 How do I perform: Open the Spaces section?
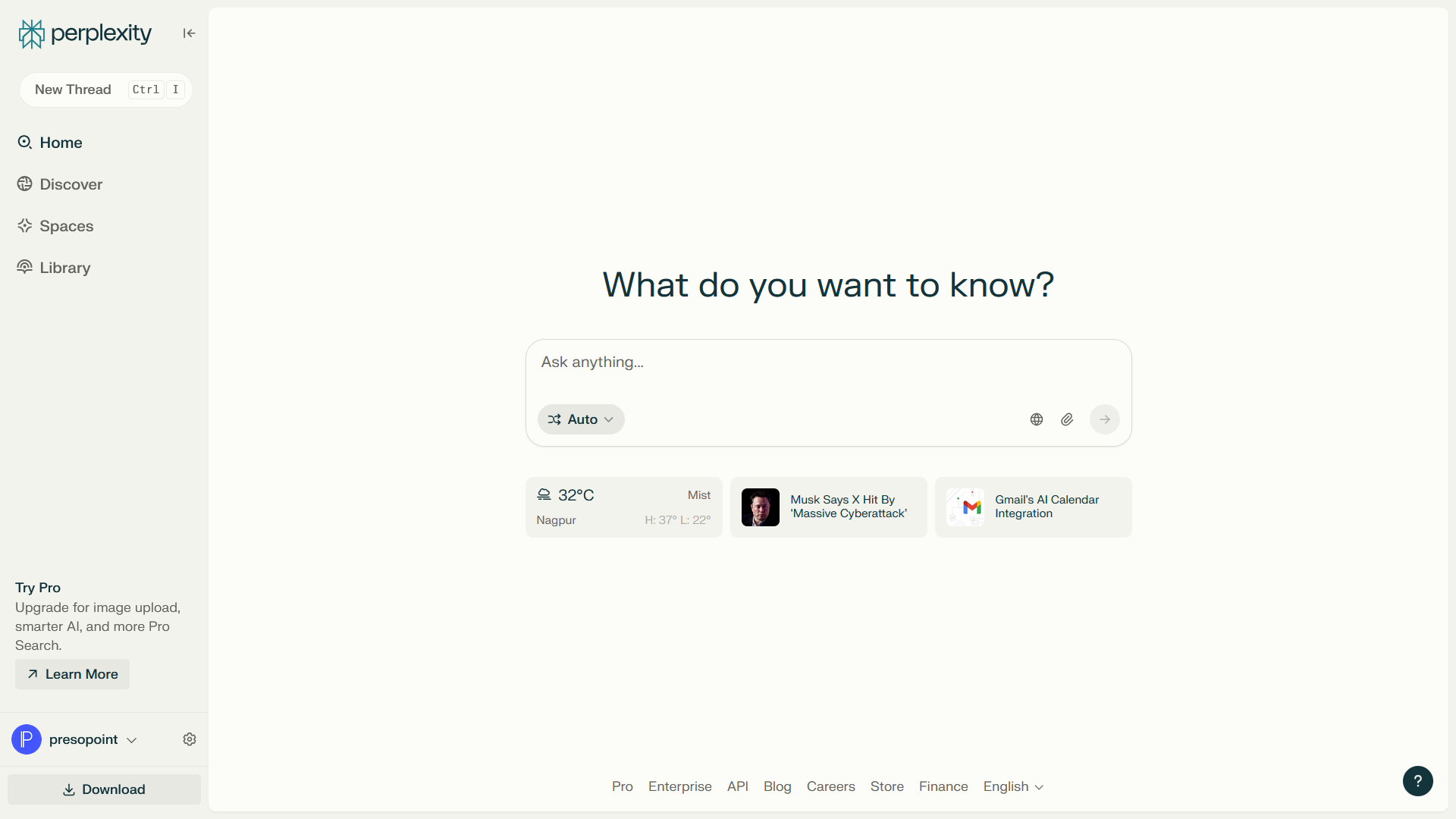66,226
